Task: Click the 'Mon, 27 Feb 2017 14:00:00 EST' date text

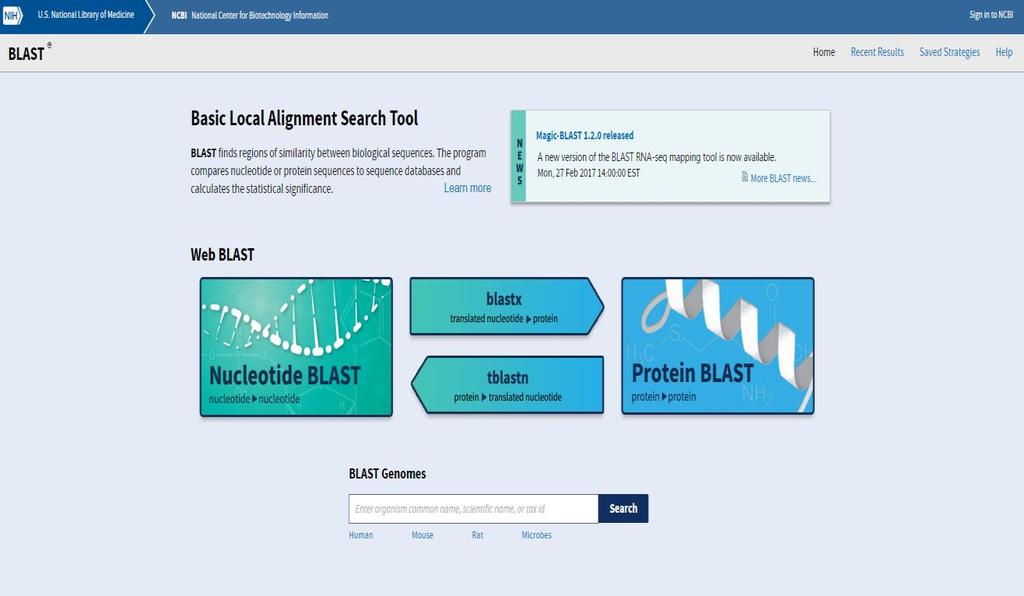Action: (588, 173)
